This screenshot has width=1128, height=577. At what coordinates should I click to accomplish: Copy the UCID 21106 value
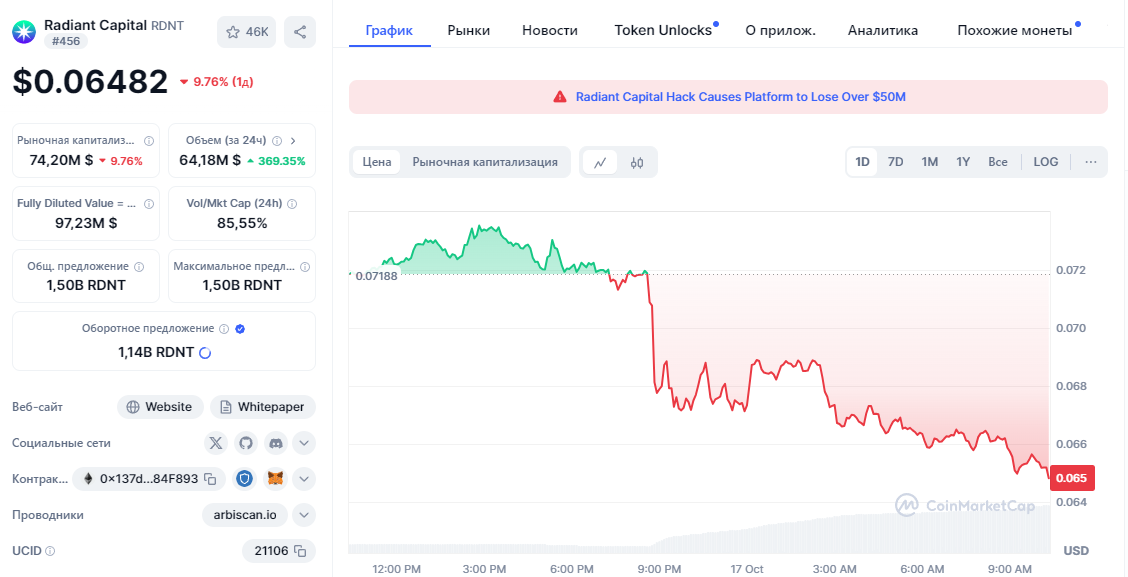(301, 551)
